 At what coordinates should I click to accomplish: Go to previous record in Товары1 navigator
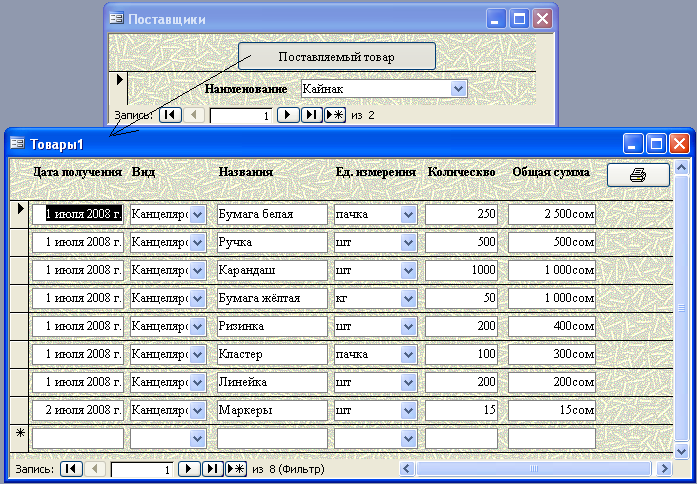[x=95, y=469]
